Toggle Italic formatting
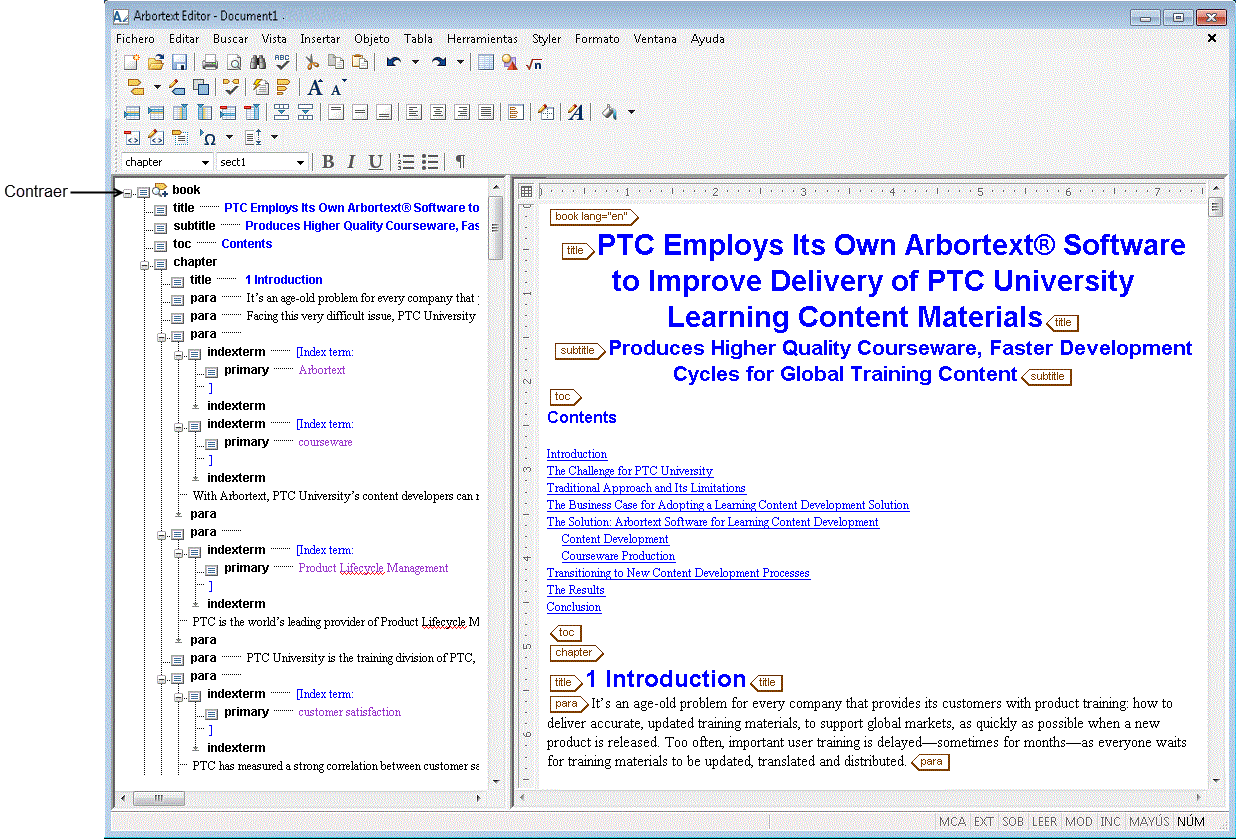1236x839 pixels. (x=351, y=162)
